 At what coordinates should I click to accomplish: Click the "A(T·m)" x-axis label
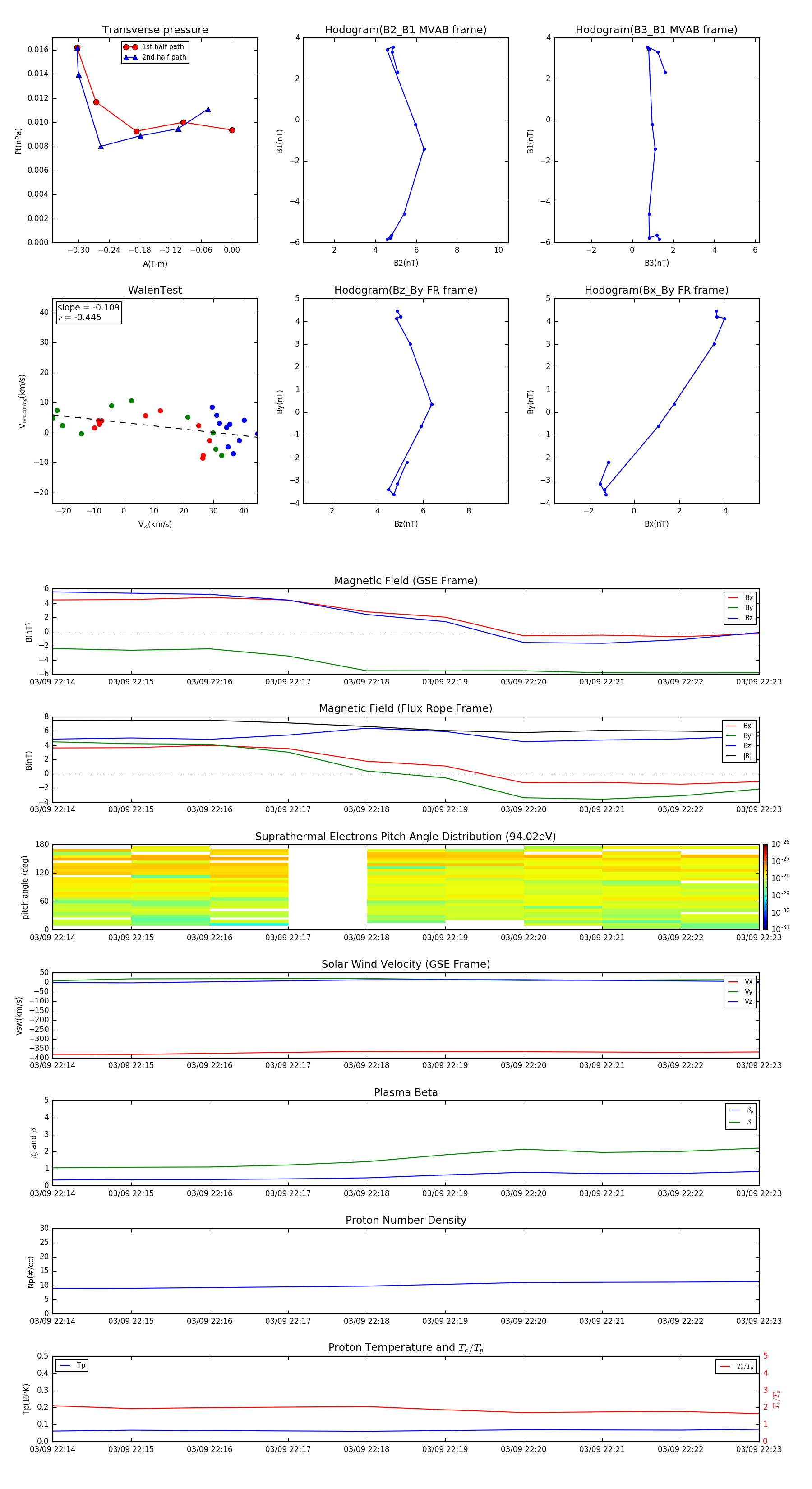point(155,264)
